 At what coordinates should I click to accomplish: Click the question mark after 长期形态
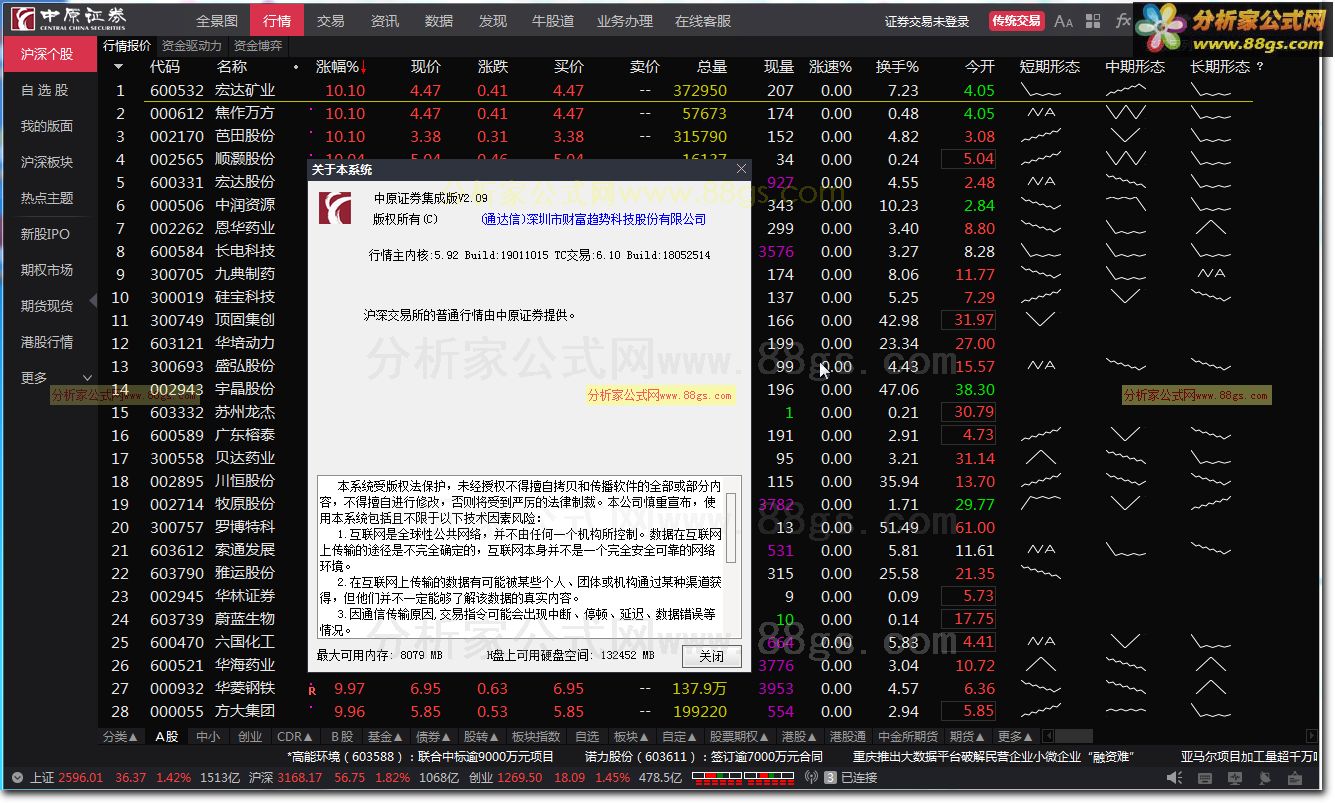tap(1260, 67)
